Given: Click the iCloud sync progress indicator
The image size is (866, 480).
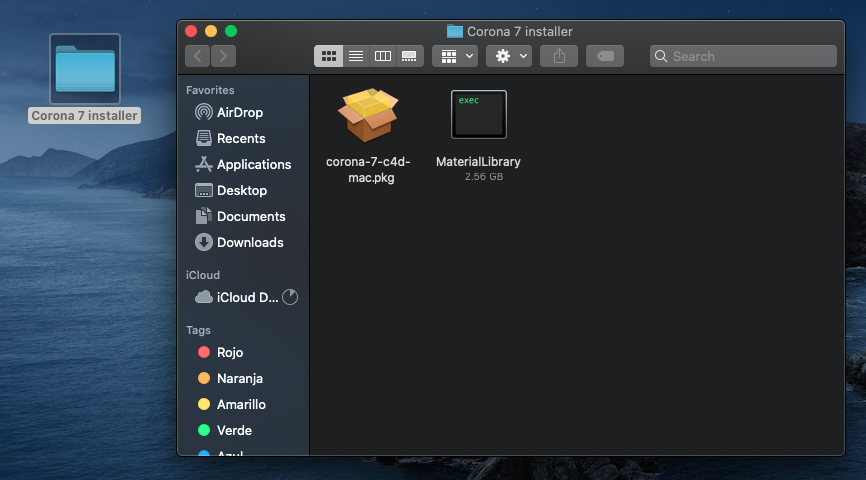Looking at the screenshot, I should tap(290, 297).
